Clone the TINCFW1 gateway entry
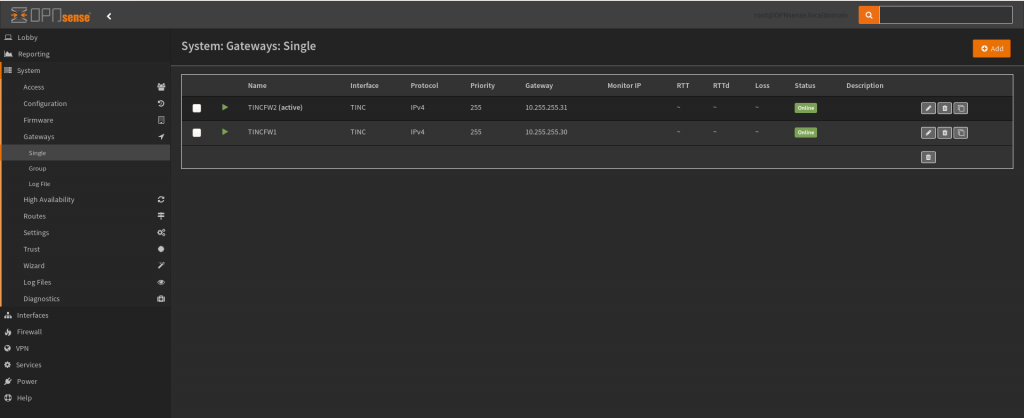The image size is (1024, 418). [960, 132]
